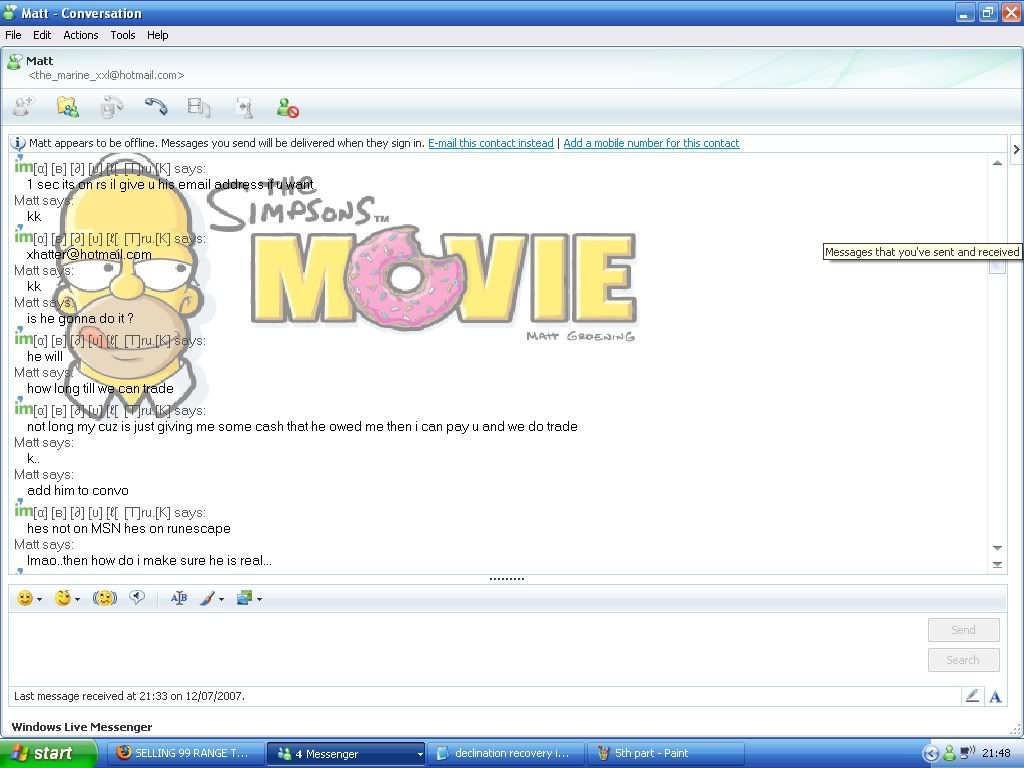
Task: Open '5th part - Paint' in taskbar
Action: point(650,754)
